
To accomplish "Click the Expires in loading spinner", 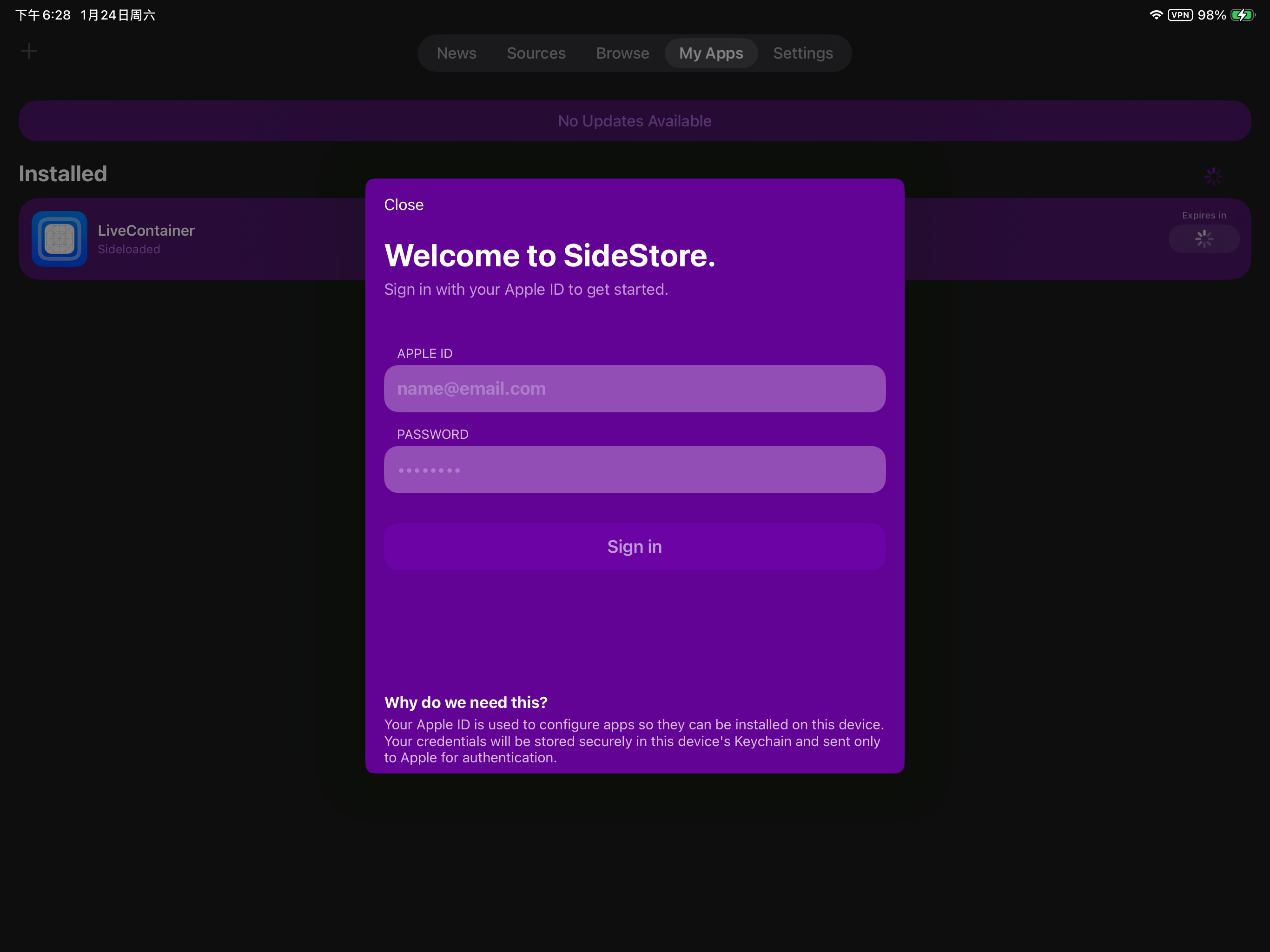I will pos(1204,239).
